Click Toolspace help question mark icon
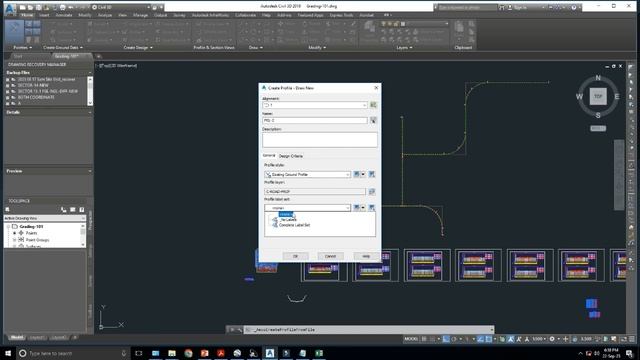The height and width of the screenshot is (360, 640). [x=82, y=209]
